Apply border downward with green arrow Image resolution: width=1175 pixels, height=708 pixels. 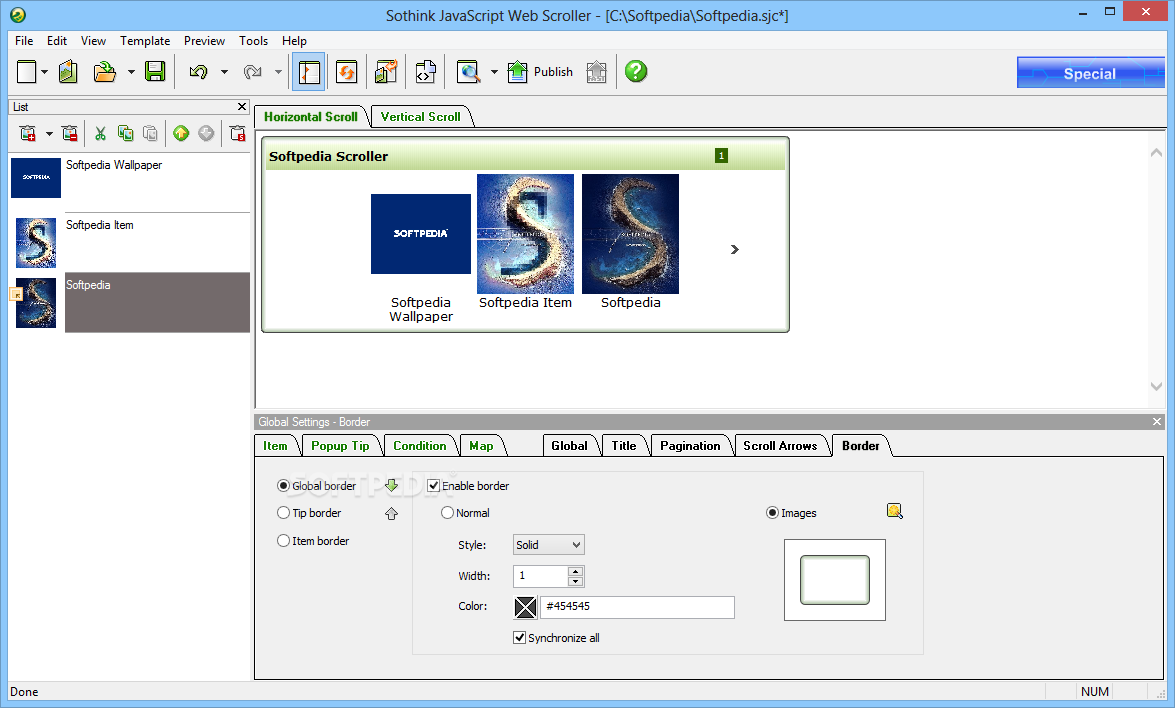391,485
